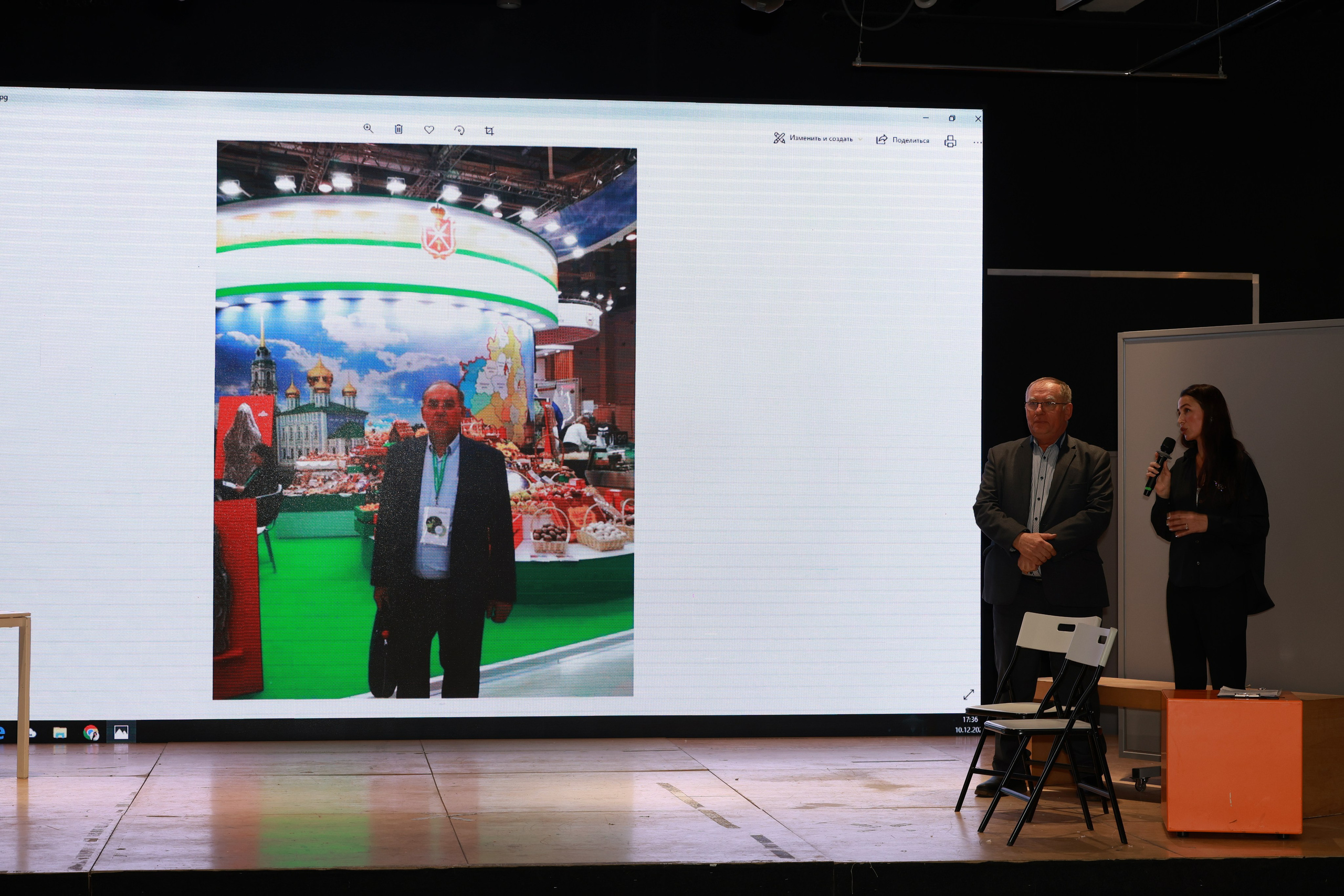Screen dimensions: 1344x896
Task: Click the Photos app taskbar icon
Action: click(x=121, y=733)
